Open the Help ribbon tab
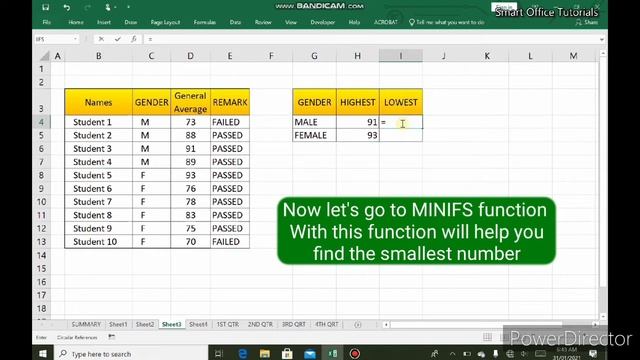640x360 pixels. tap(354, 22)
